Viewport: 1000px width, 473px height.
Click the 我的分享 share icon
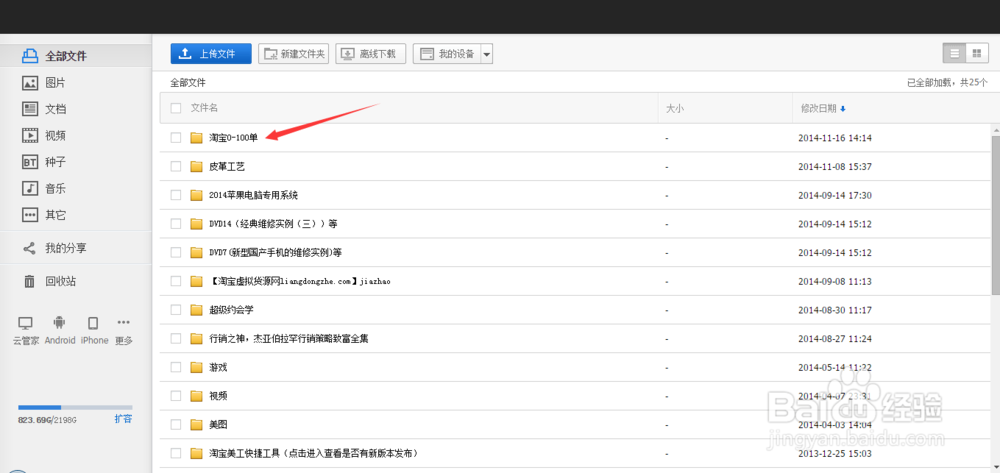click(x=29, y=248)
